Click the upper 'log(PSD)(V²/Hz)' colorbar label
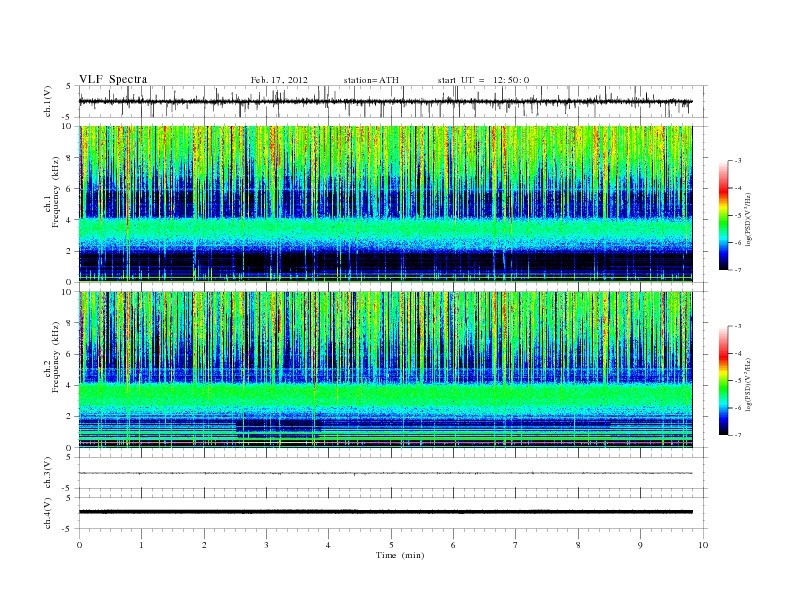The height and width of the screenshot is (612, 792). click(749, 219)
